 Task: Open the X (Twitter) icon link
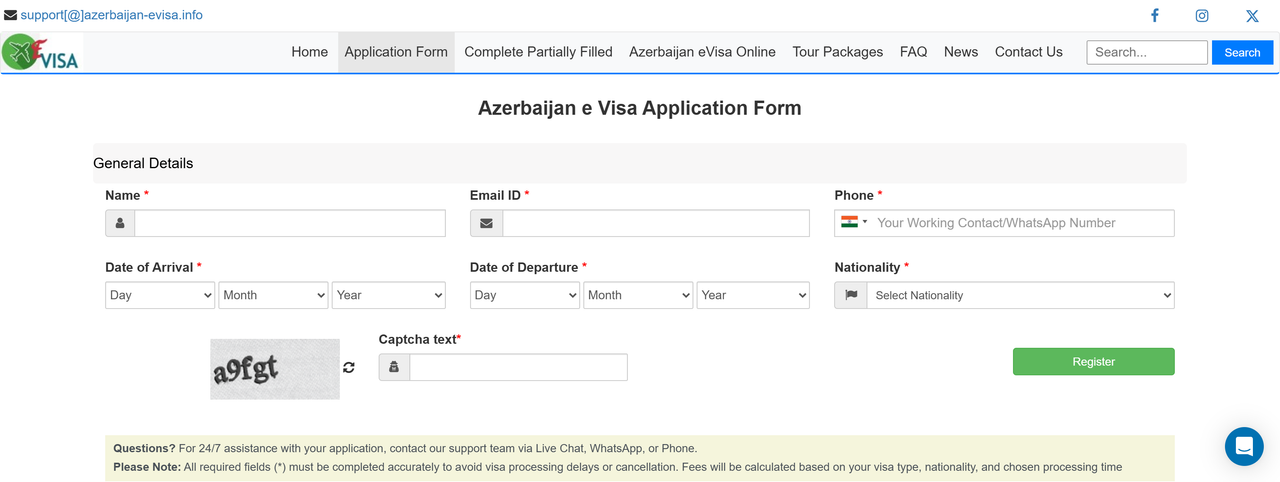pyautogui.click(x=1252, y=16)
